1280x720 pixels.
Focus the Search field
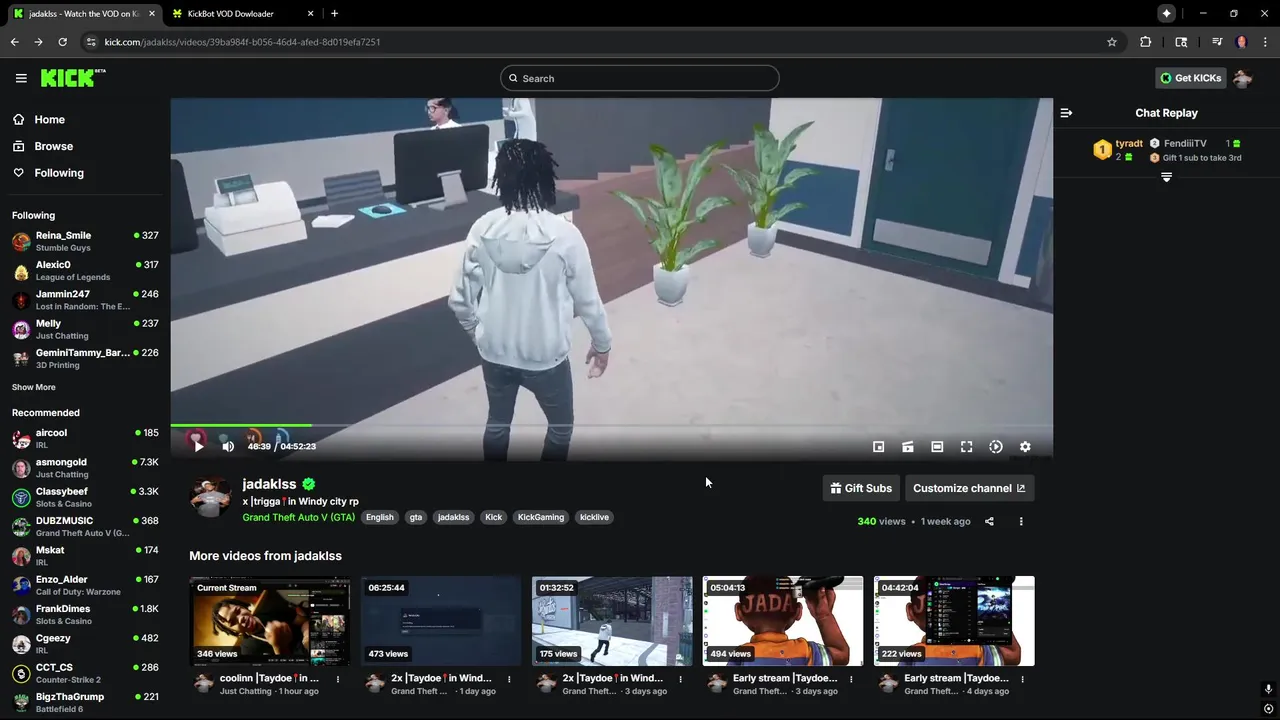640,78
